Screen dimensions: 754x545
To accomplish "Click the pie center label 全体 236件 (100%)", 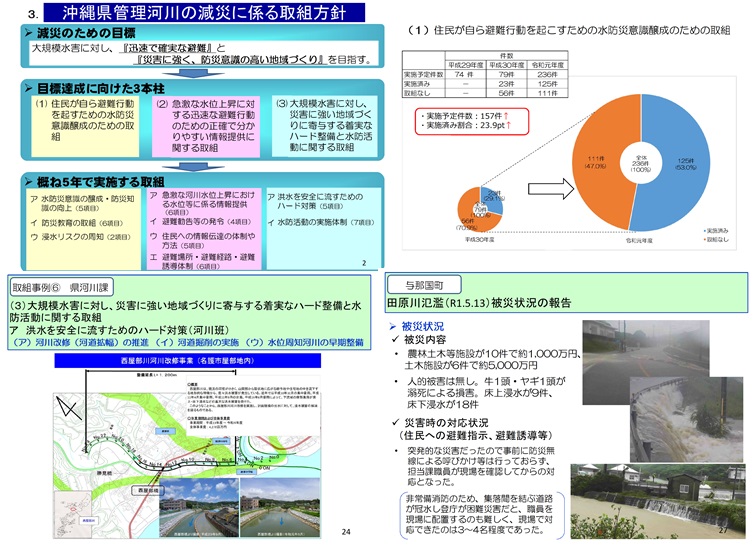I will (641, 164).
